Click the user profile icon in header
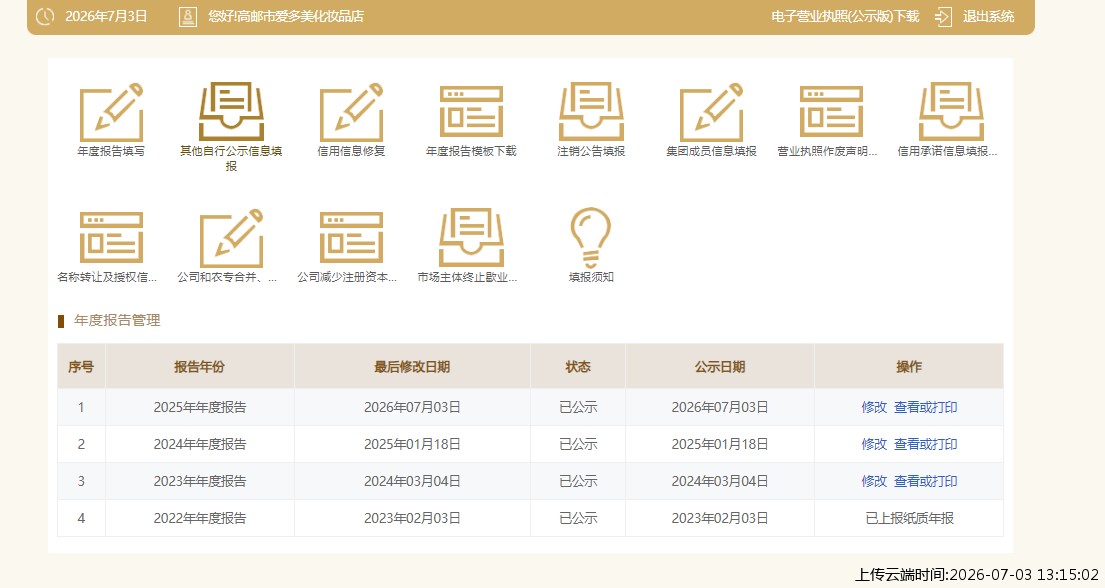The width and height of the screenshot is (1105, 588). pyautogui.click(x=187, y=16)
